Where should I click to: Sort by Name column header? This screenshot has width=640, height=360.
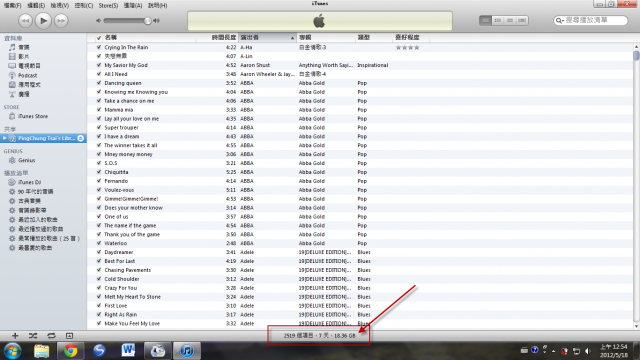(x=149, y=38)
